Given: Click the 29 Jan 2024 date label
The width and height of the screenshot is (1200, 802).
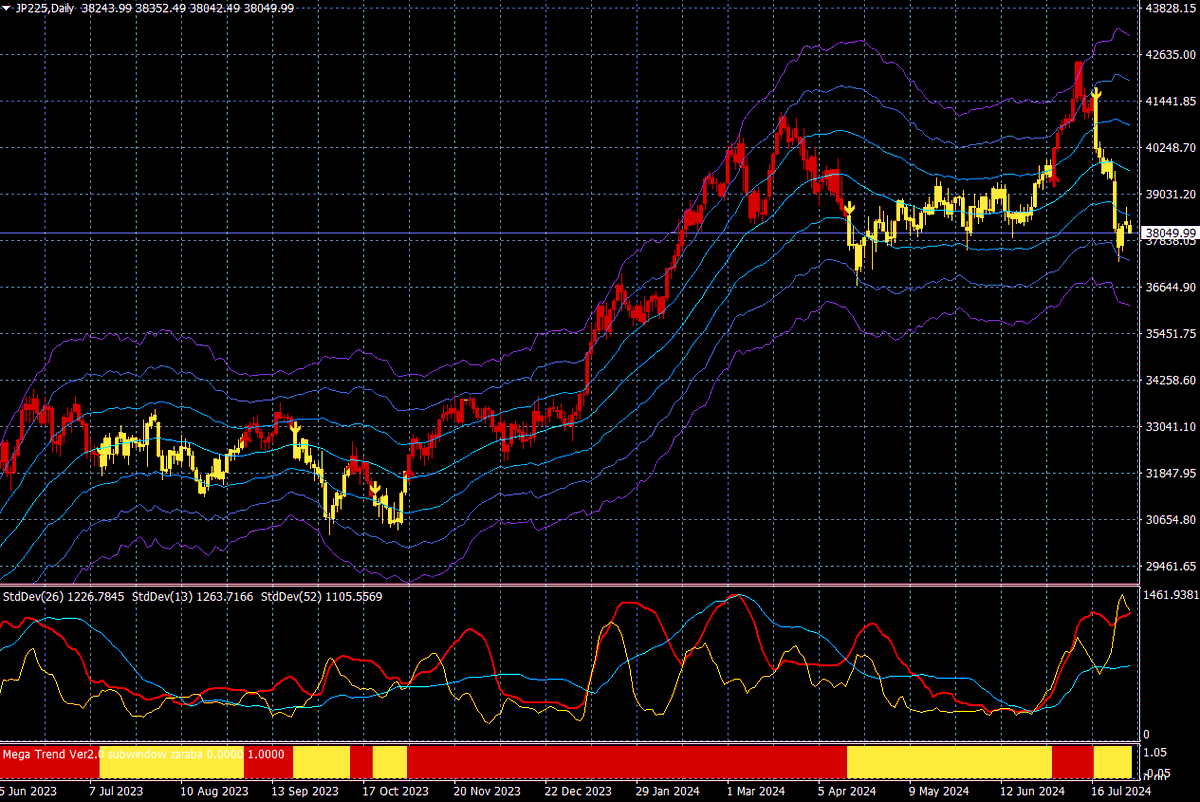Looking at the screenshot, I should coord(669,791).
